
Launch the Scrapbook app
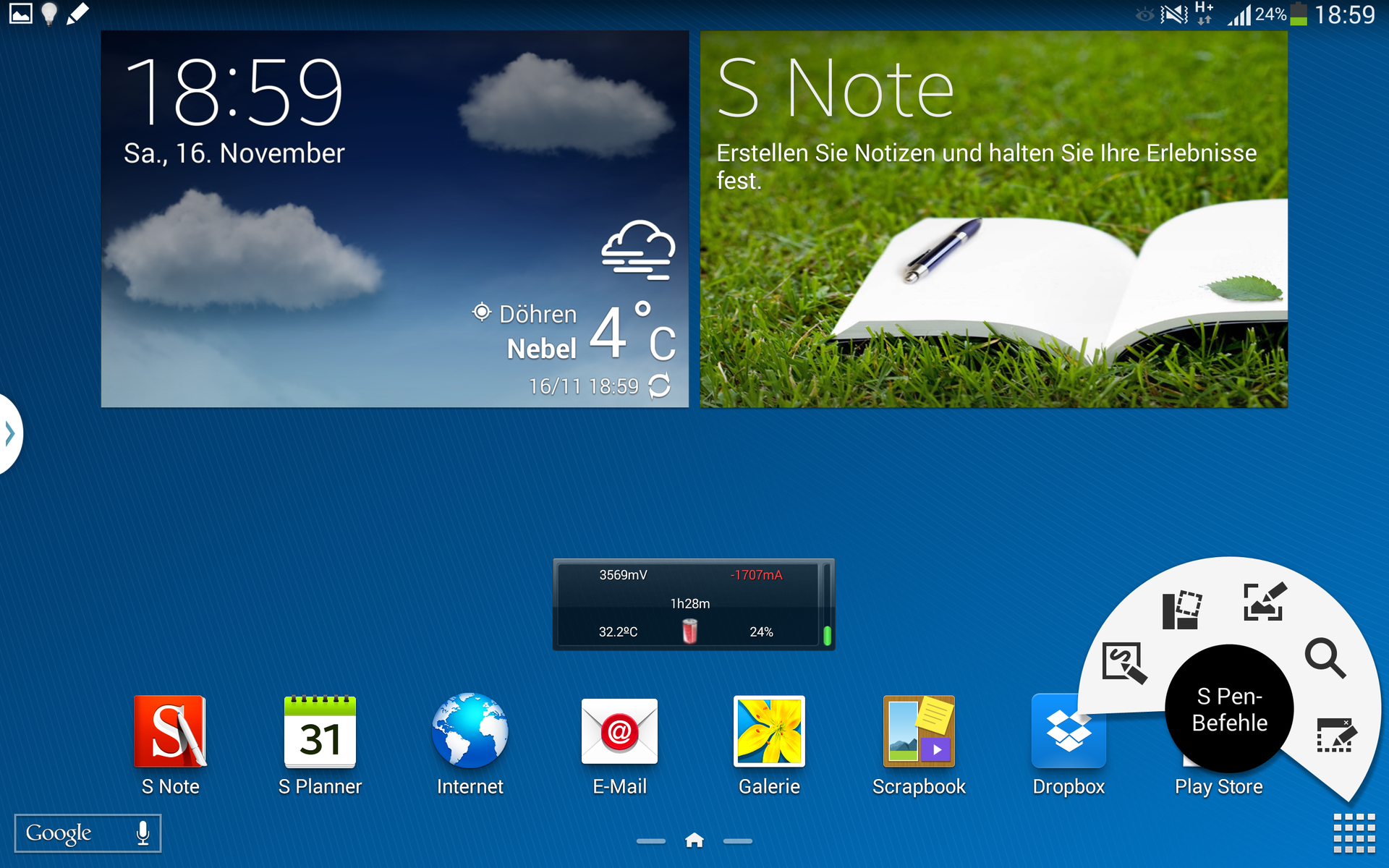919,732
